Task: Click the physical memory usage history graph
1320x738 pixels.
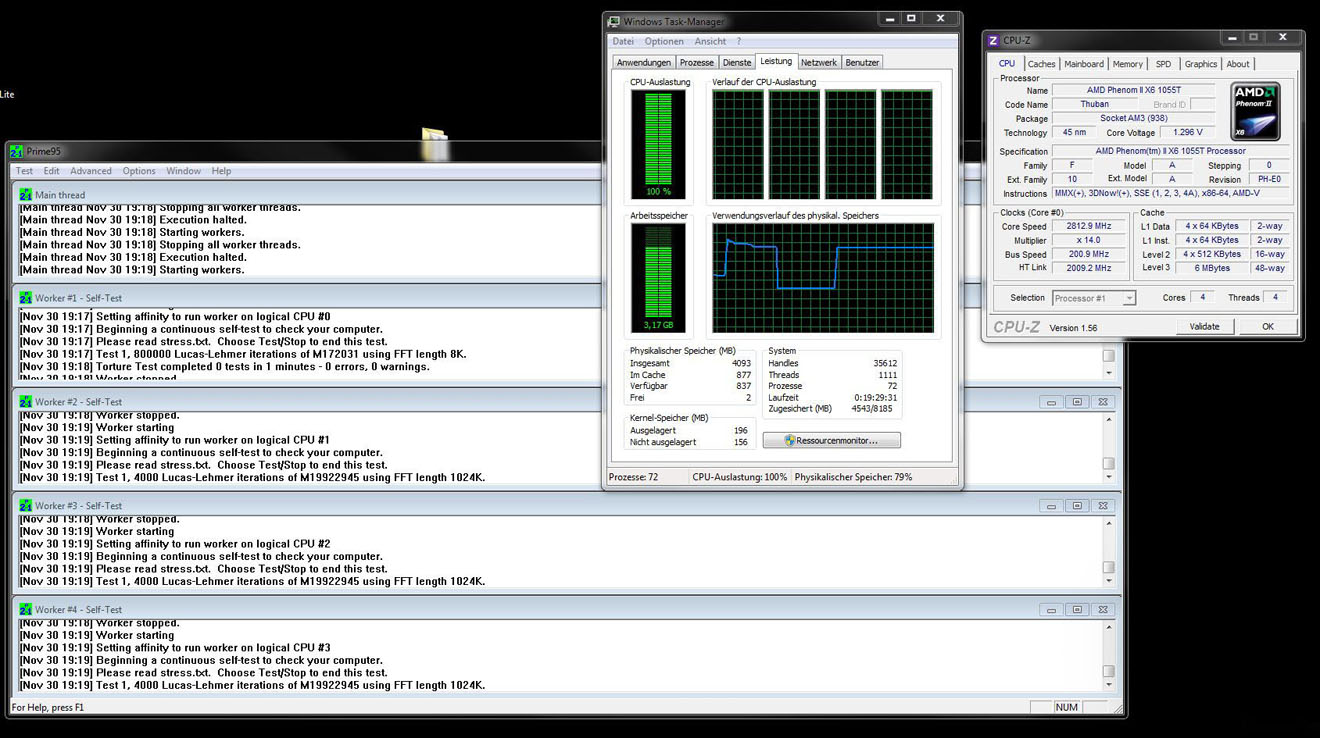Action: click(x=823, y=278)
